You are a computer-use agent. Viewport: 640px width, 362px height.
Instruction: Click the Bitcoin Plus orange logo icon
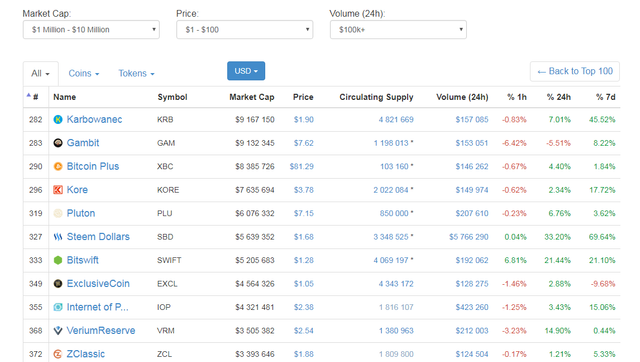click(58, 167)
